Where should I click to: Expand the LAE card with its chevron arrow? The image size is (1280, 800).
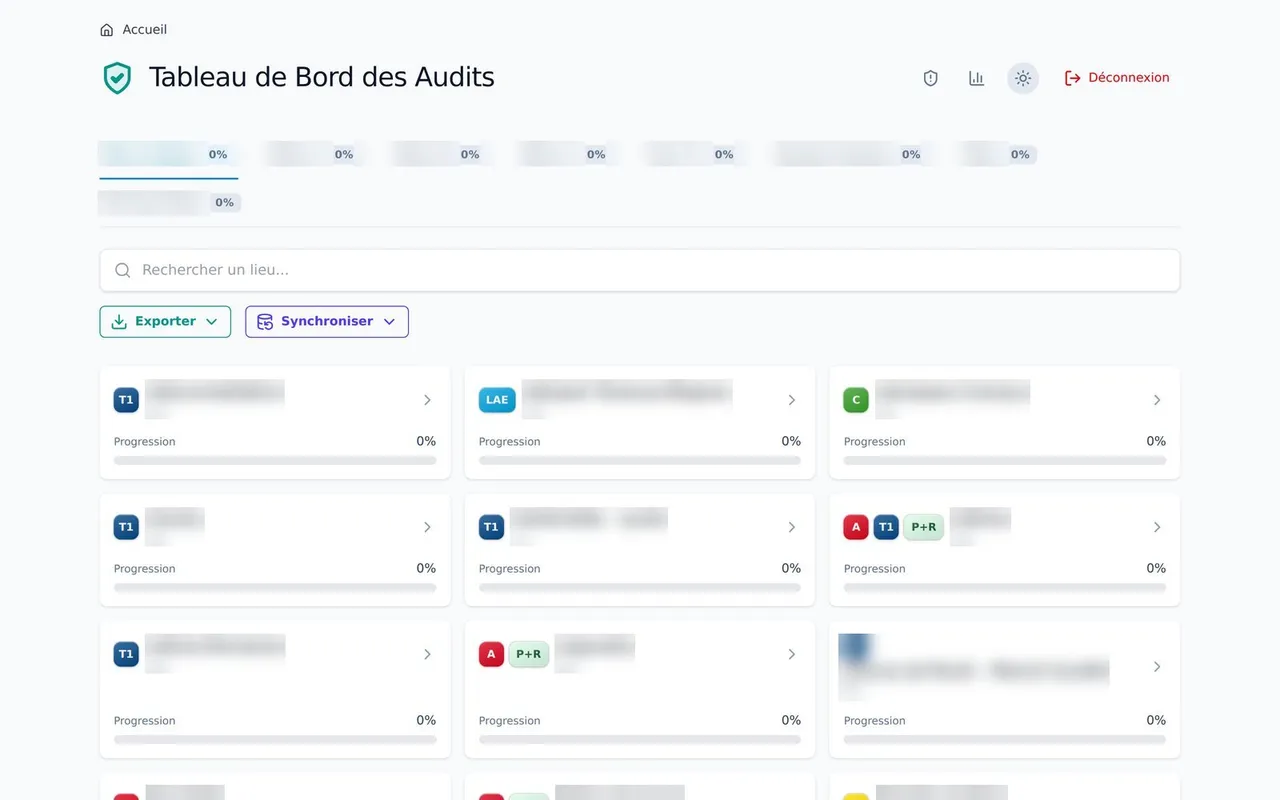[x=792, y=400]
